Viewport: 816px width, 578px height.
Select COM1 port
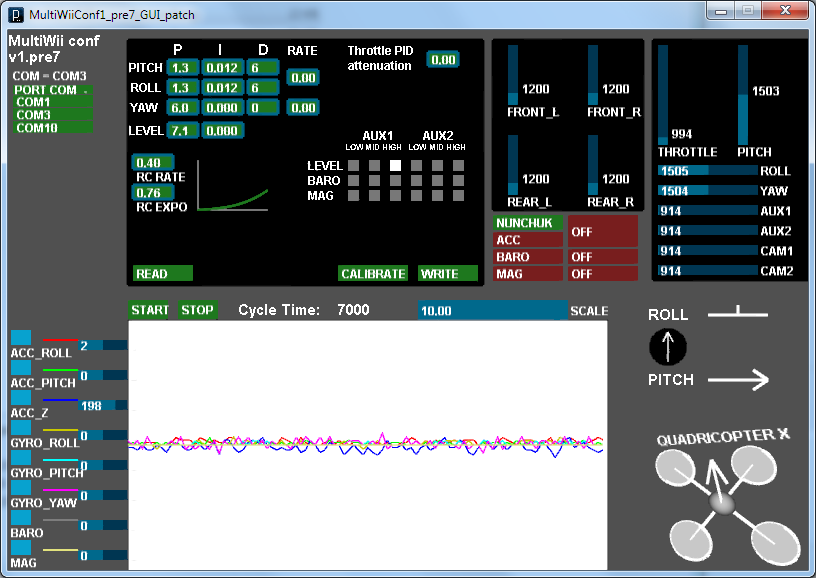tap(53, 102)
